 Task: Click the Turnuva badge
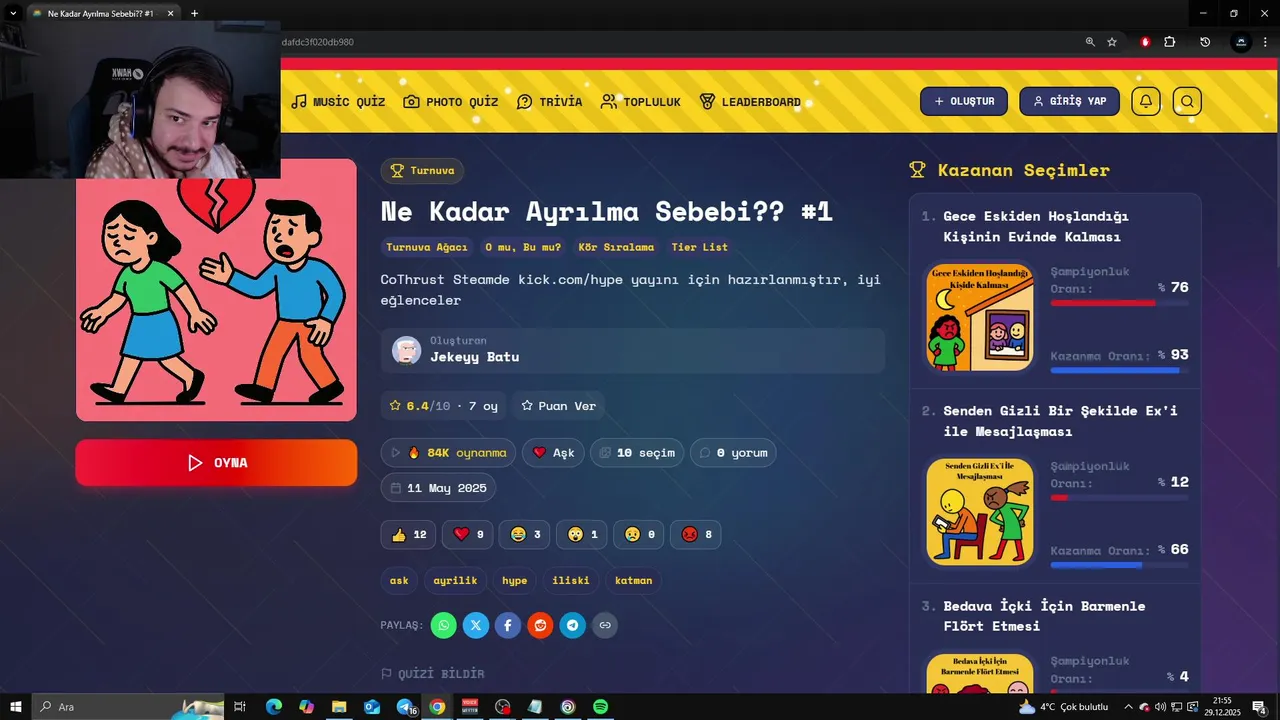pos(422,171)
